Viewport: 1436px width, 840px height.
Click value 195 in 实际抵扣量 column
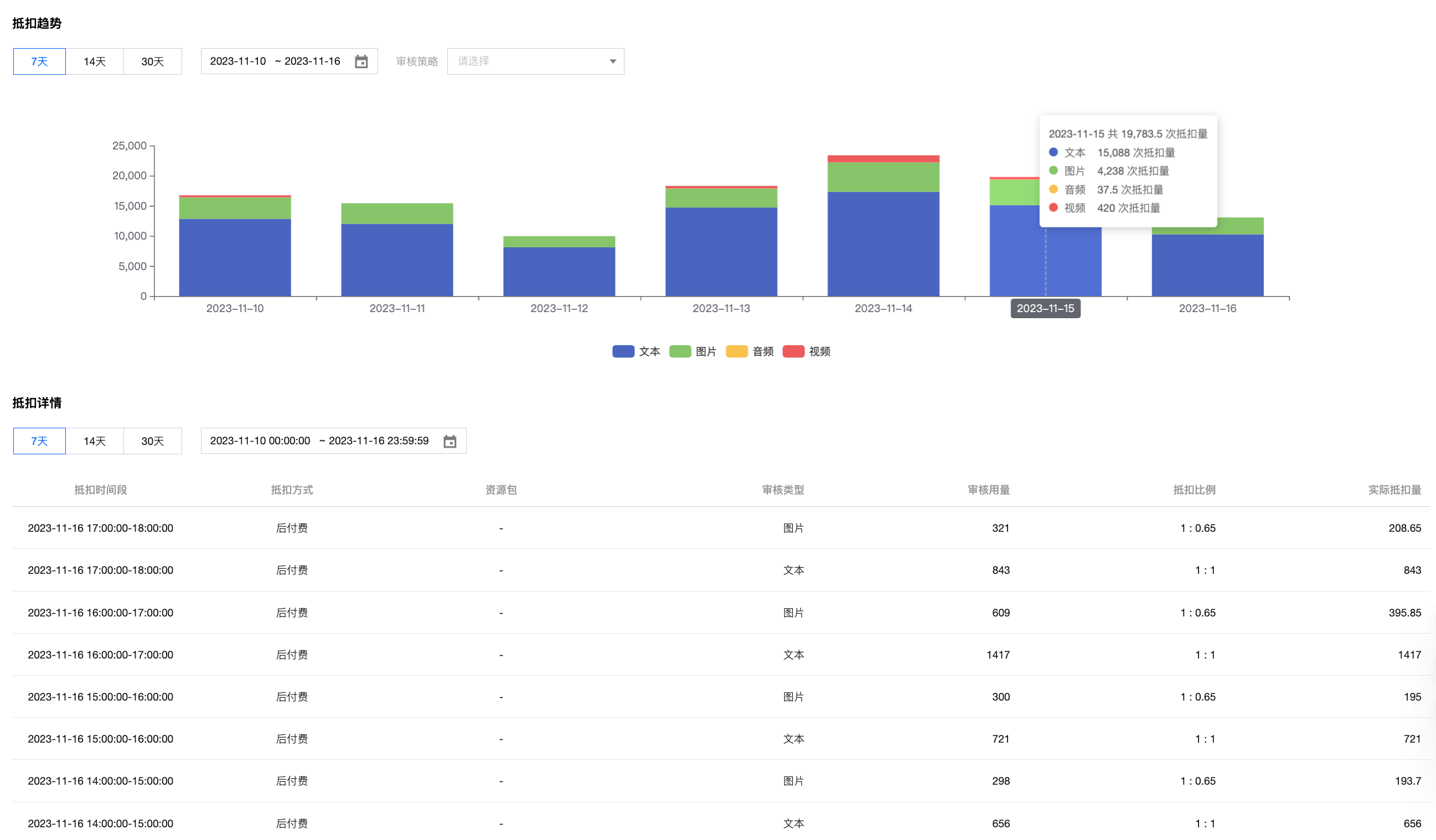click(1413, 698)
